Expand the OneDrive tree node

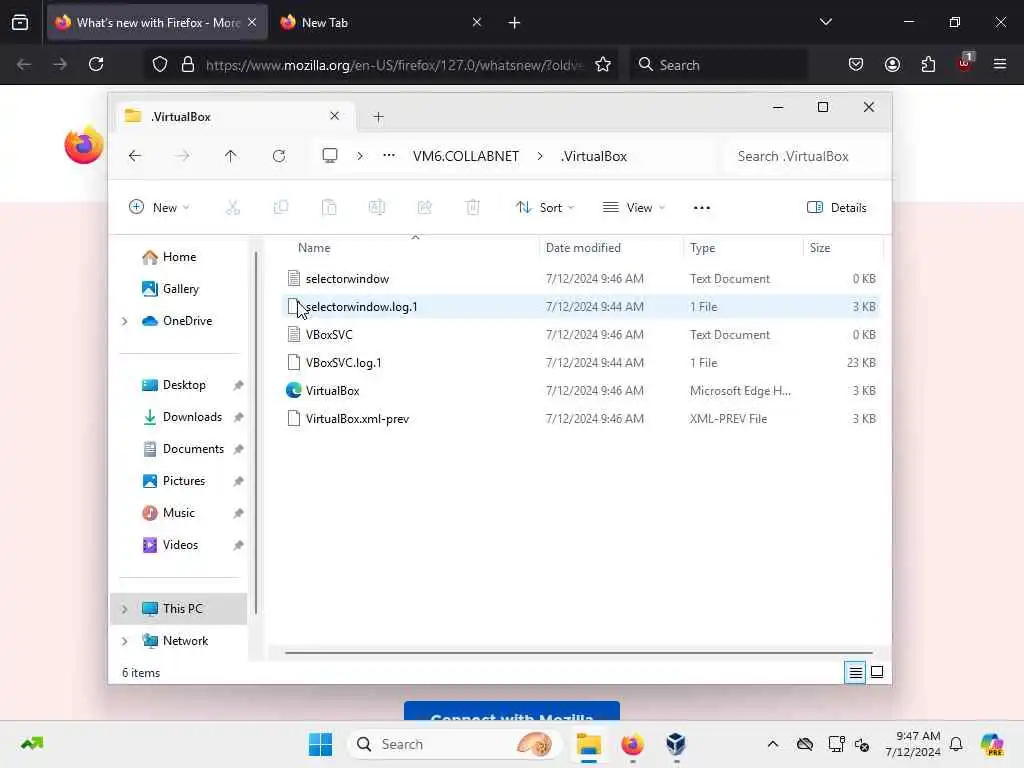124,321
